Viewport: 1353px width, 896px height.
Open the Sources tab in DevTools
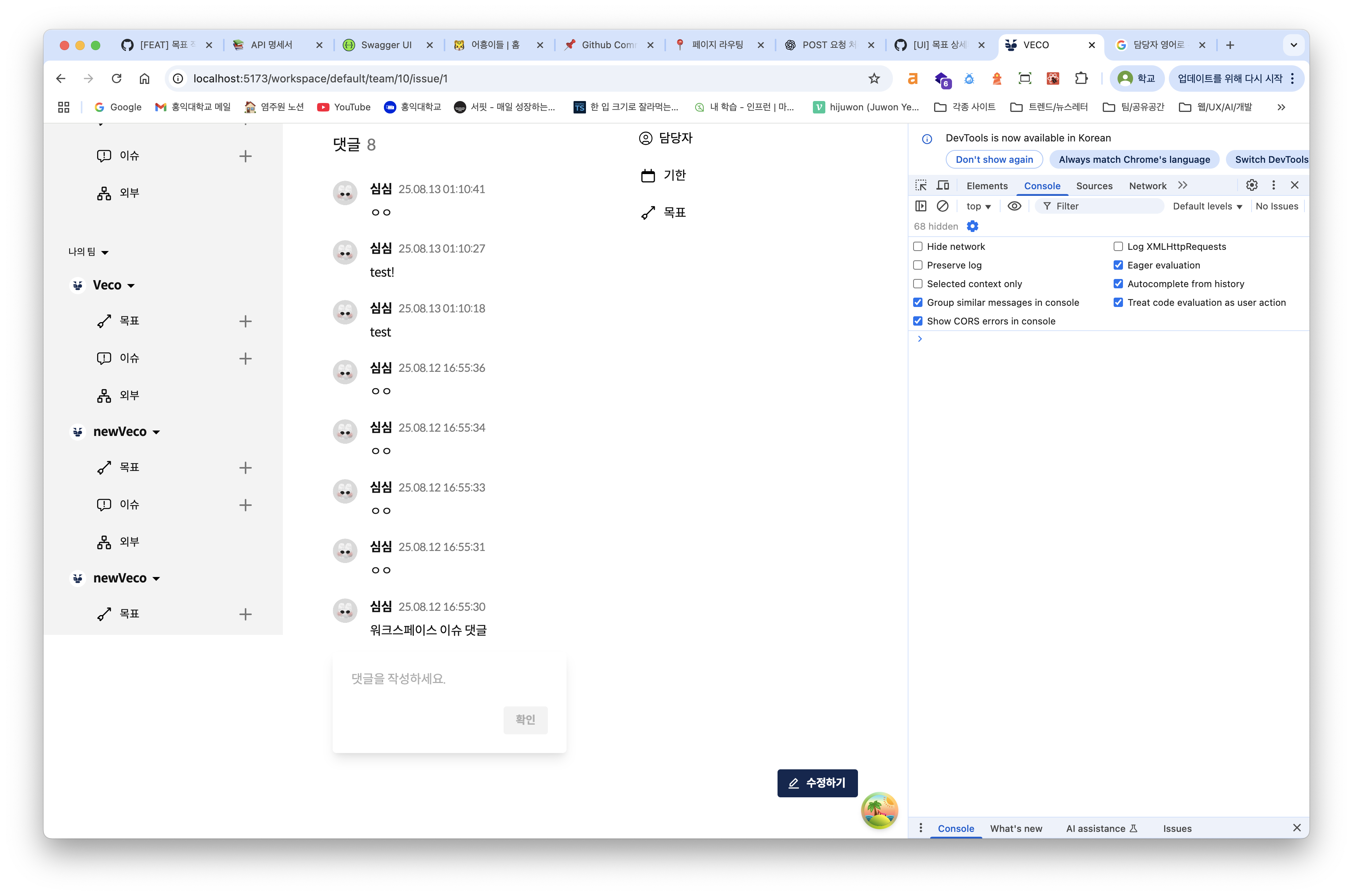coord(1093,186)
